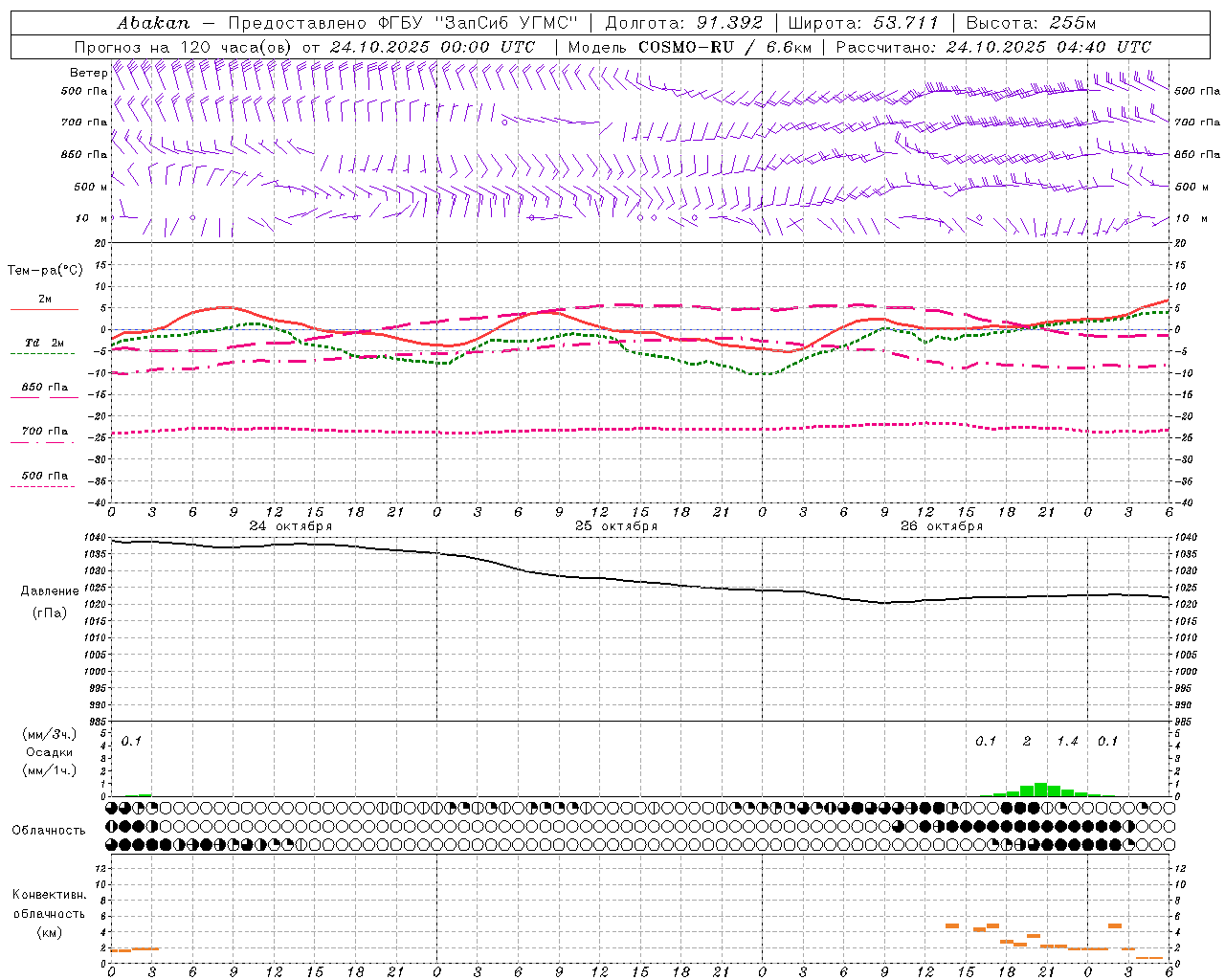1225x980 pixels.
Task: Select the "(мм/1ч.)" precipitation unit label
Action: tap(50, 770)
